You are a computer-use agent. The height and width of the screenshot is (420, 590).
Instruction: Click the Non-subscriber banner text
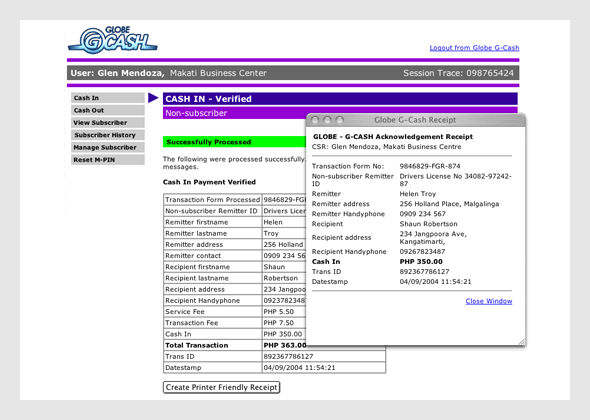[196, 113]
